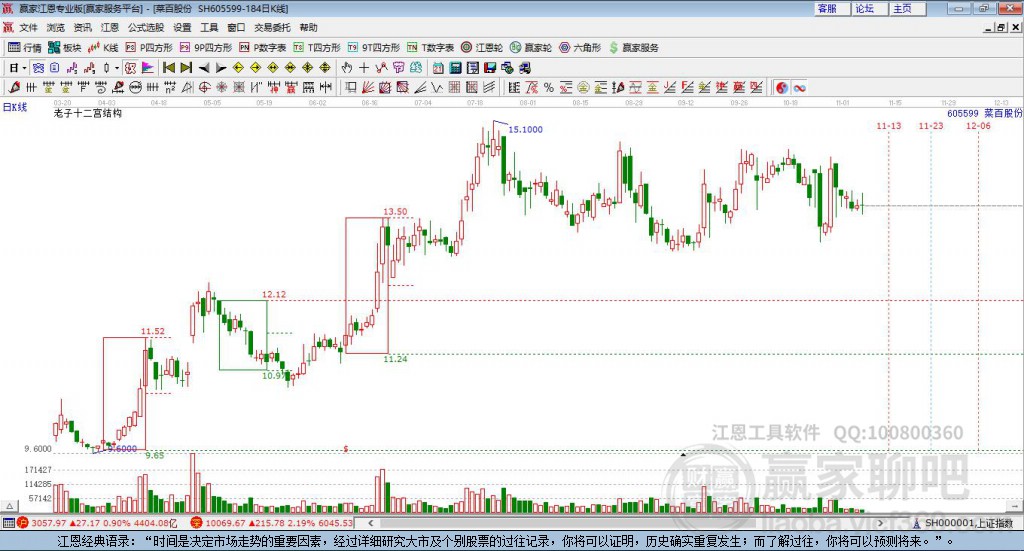Open the 江恩 menu
This screenshot has height=551, width=1024.
pos(110,27)
